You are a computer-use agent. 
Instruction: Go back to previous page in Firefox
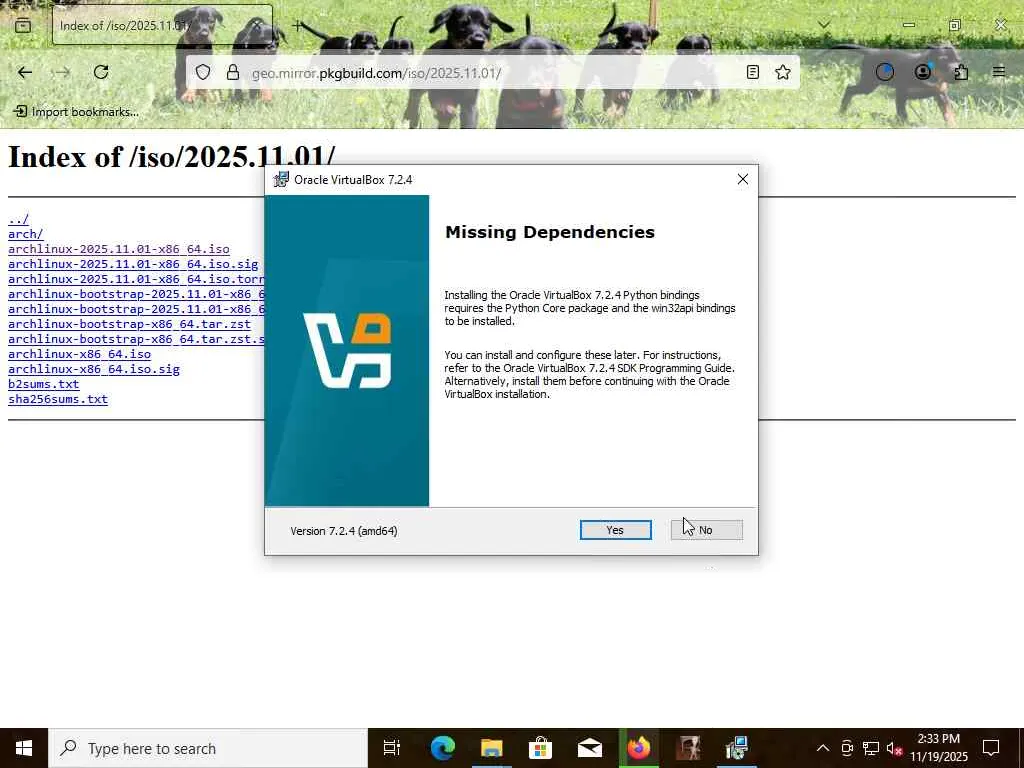tap(25, 72)
